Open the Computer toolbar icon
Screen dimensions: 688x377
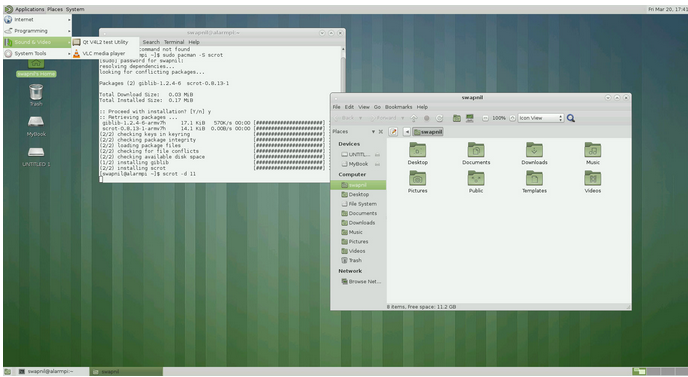[x=470, y=118]
